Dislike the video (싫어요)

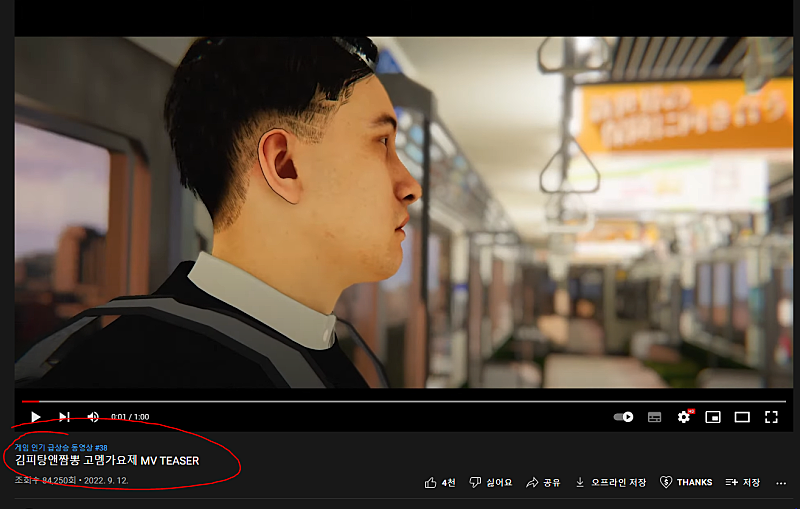(490, 482)
